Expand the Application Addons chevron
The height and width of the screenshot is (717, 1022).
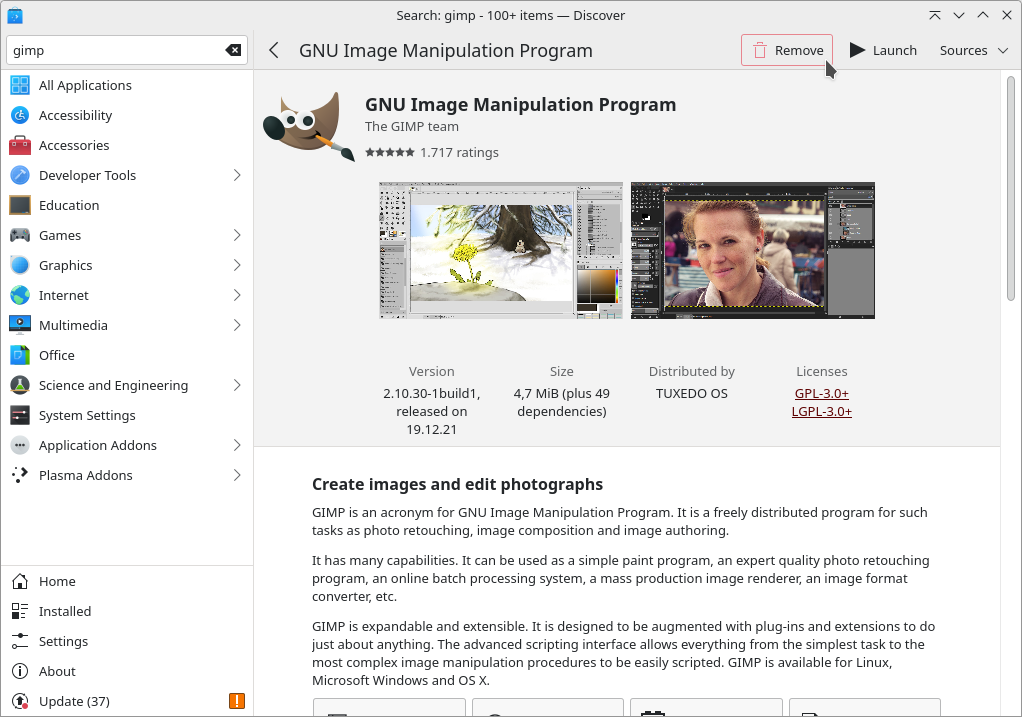click(x=237, y=445)
